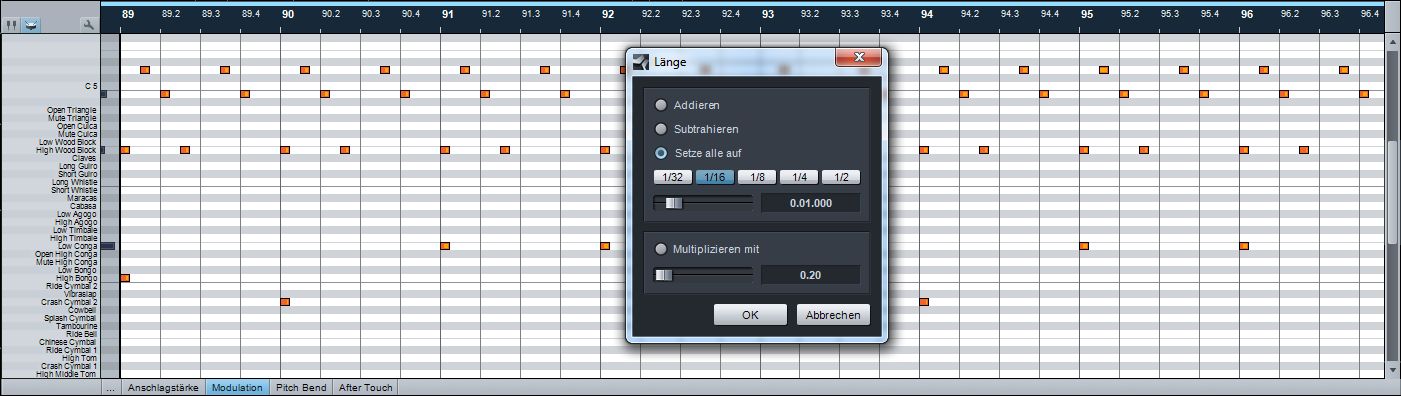1401x396 pixels.
Task: Enable the Multiplizieren mit option
Action: tap(660, 249)
